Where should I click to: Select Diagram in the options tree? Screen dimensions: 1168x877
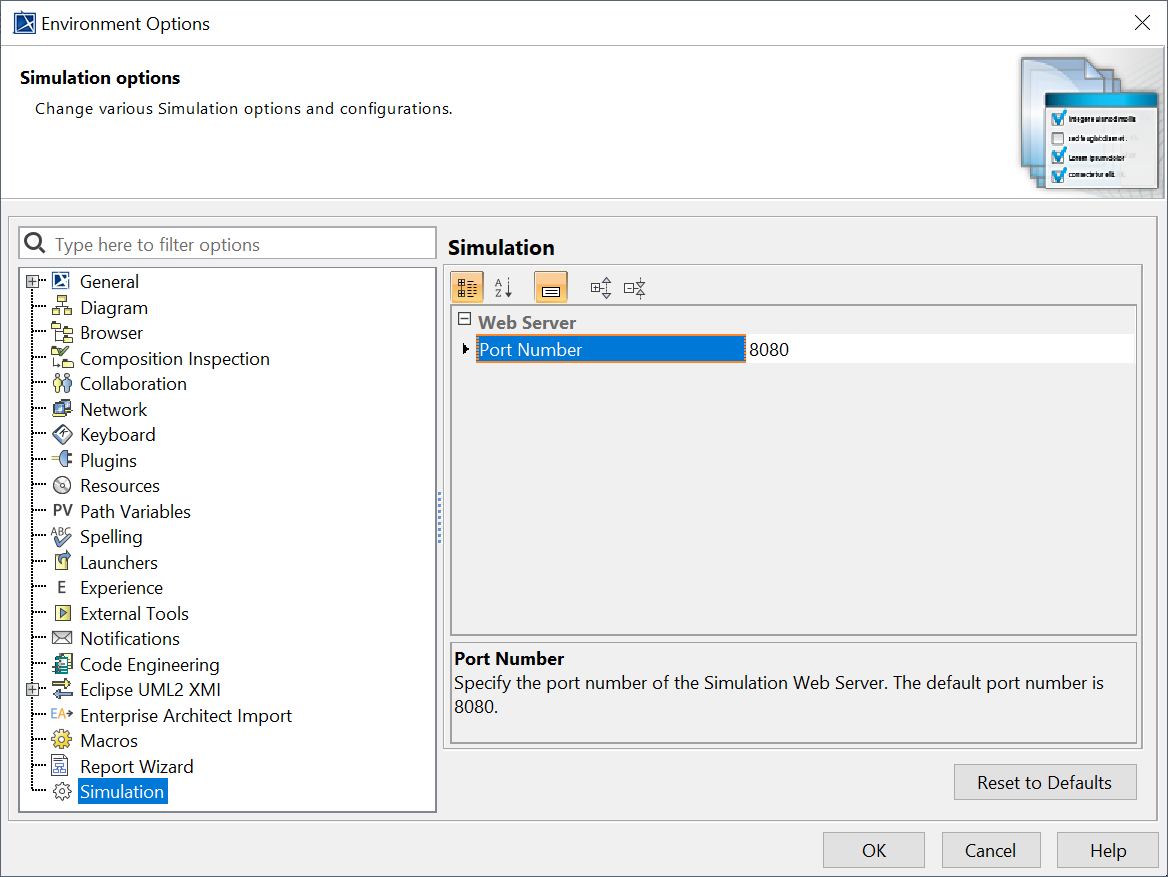click(x=114, y=308)
